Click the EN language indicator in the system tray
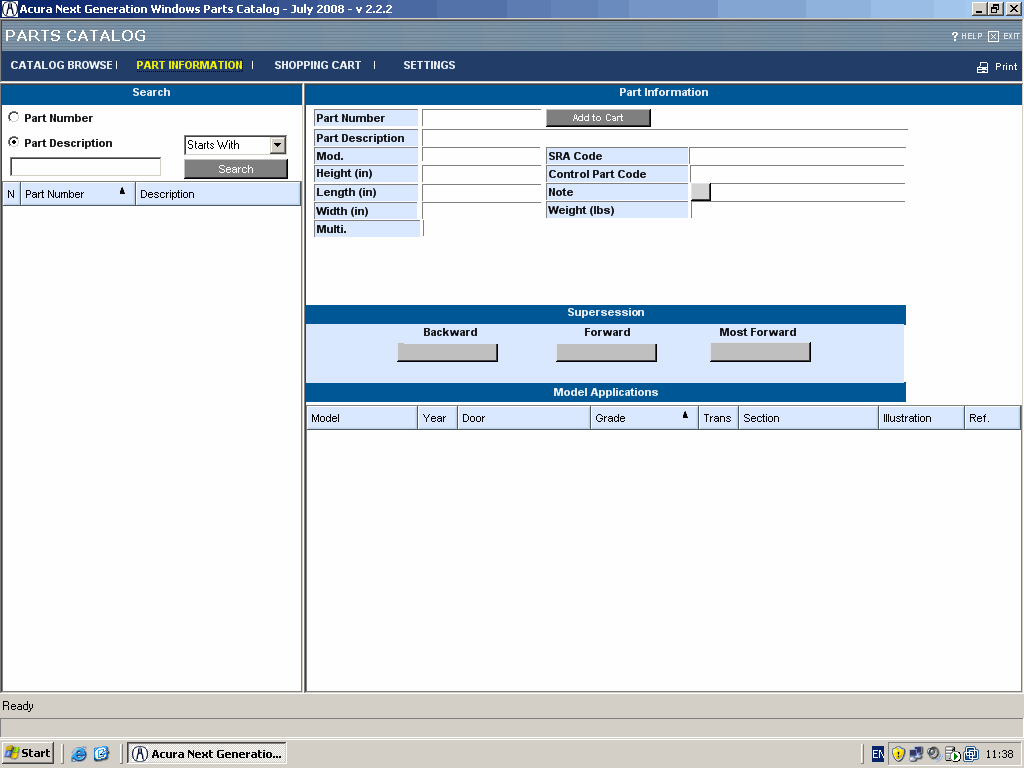This screenshot has height=768, width=1024. tap(877, 754)
